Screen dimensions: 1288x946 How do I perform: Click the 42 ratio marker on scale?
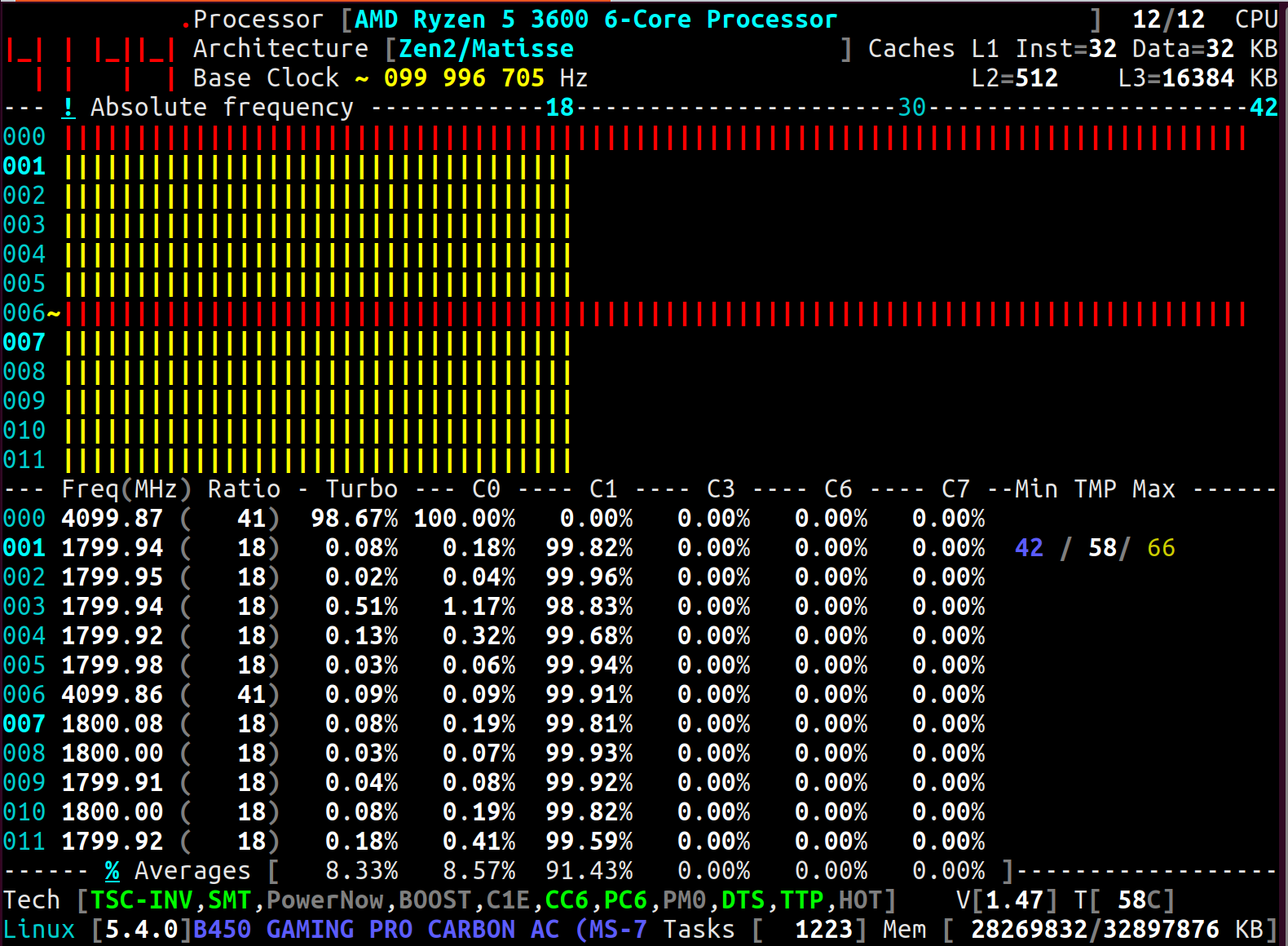click(x=1264, y=108)
